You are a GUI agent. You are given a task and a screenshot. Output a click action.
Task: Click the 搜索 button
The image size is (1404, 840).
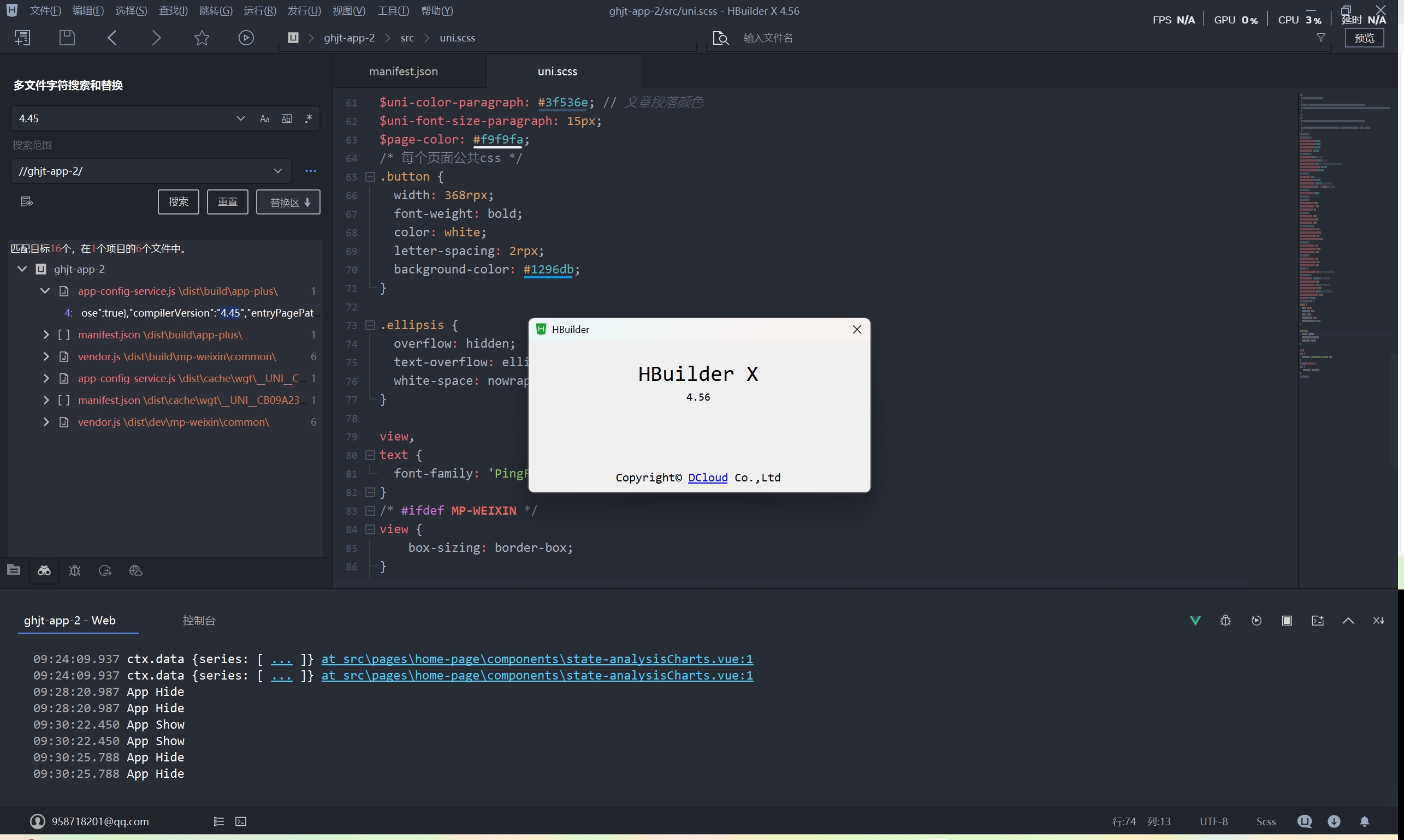pos(179,202)
